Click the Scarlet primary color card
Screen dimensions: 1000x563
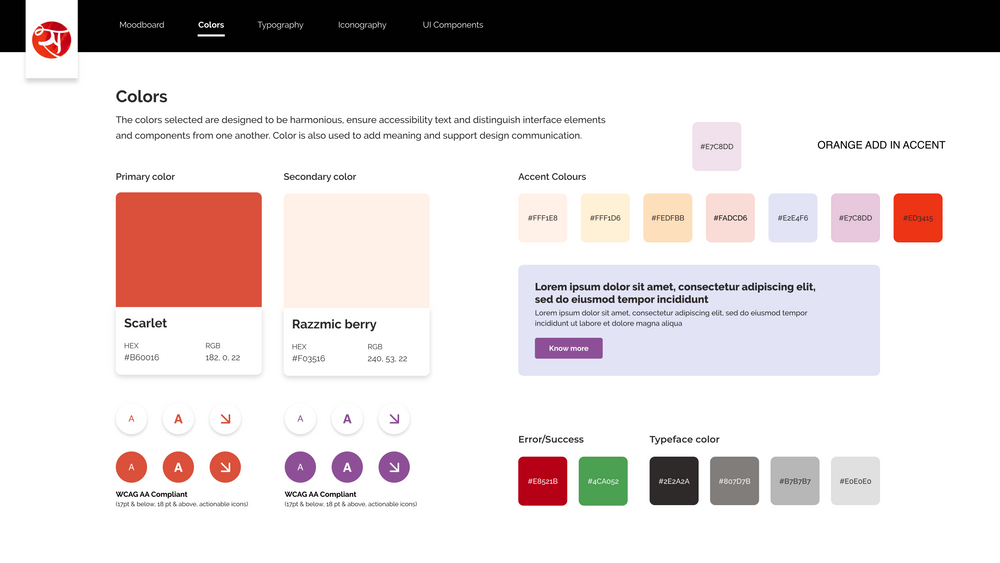point(189,283)
